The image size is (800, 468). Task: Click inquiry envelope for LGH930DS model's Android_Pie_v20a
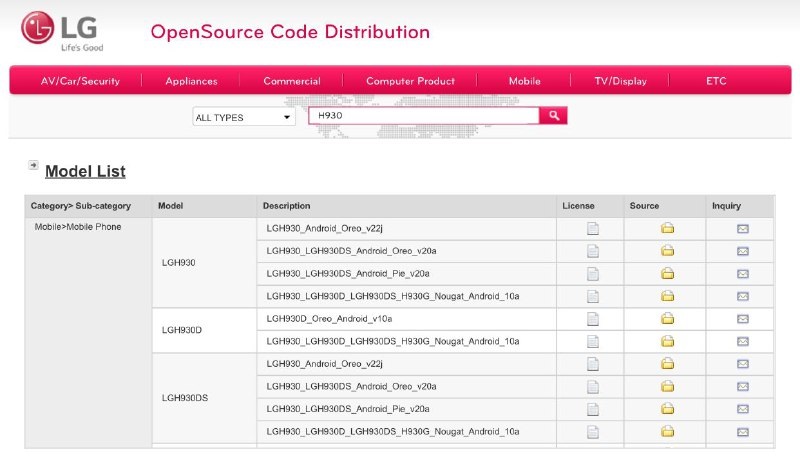coord(743,409)
